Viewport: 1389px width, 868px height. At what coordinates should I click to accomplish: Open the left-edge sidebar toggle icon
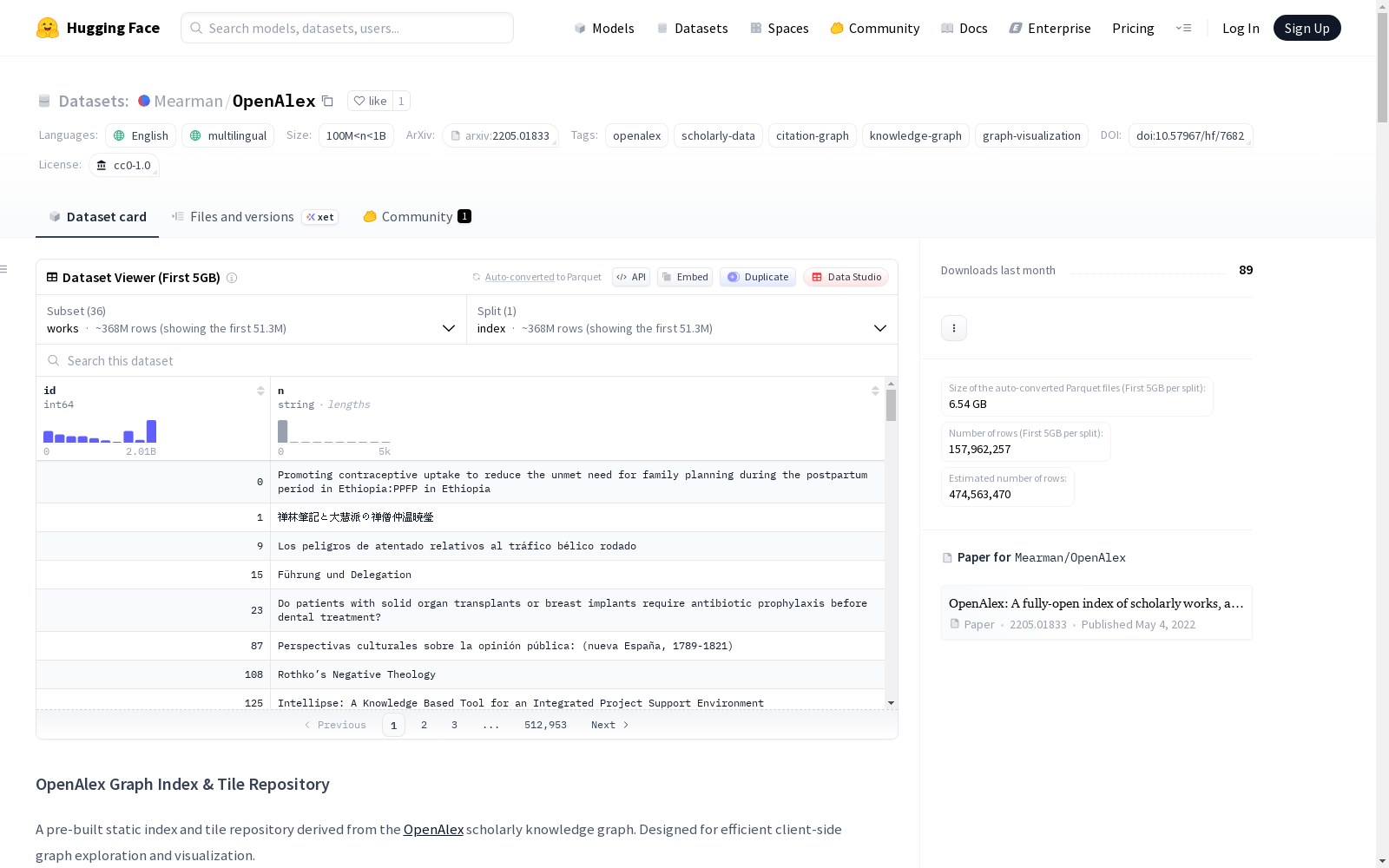[x=3, y=269]
